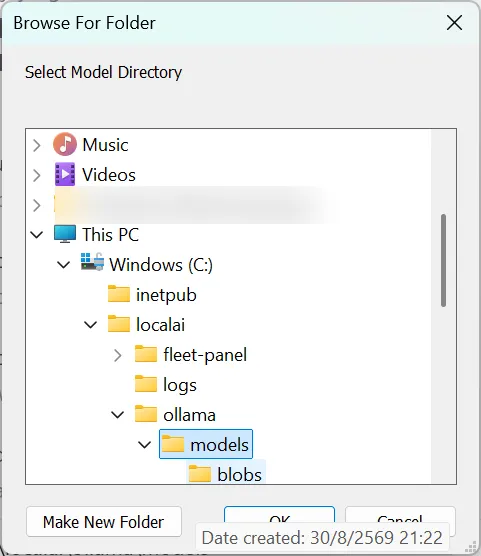Screen dimensions: 481x556
Task: Click the tree's vertical scrollbar thumb
Action: click(x=443, y=260)
